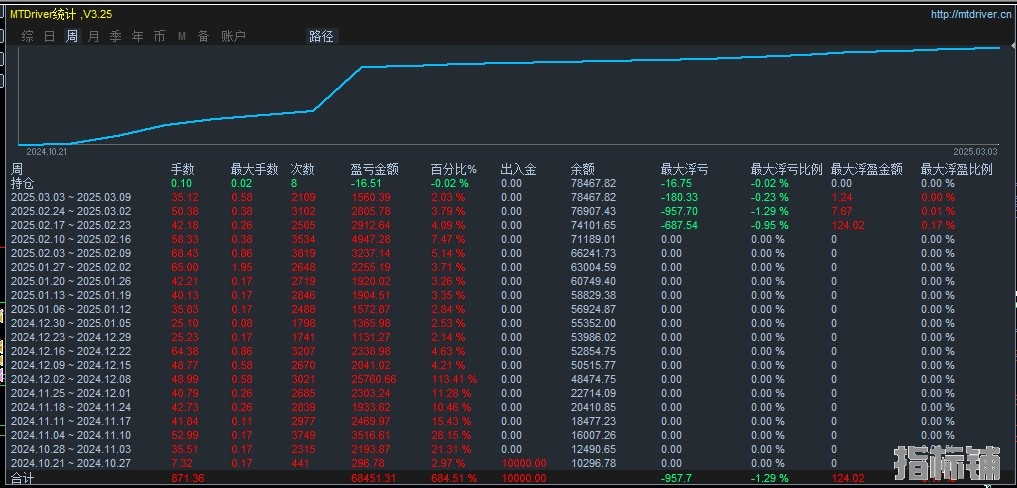Image resolution: width=1017 pixels, height=488 pixels.
Task: Click max floating loss -687.54
Action: pos(680,225)
